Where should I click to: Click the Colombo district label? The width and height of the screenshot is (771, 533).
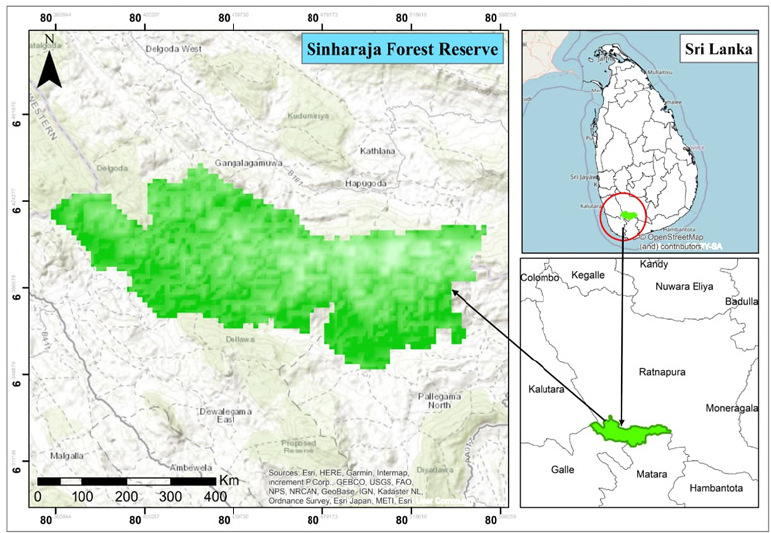(x=540, y=278)
